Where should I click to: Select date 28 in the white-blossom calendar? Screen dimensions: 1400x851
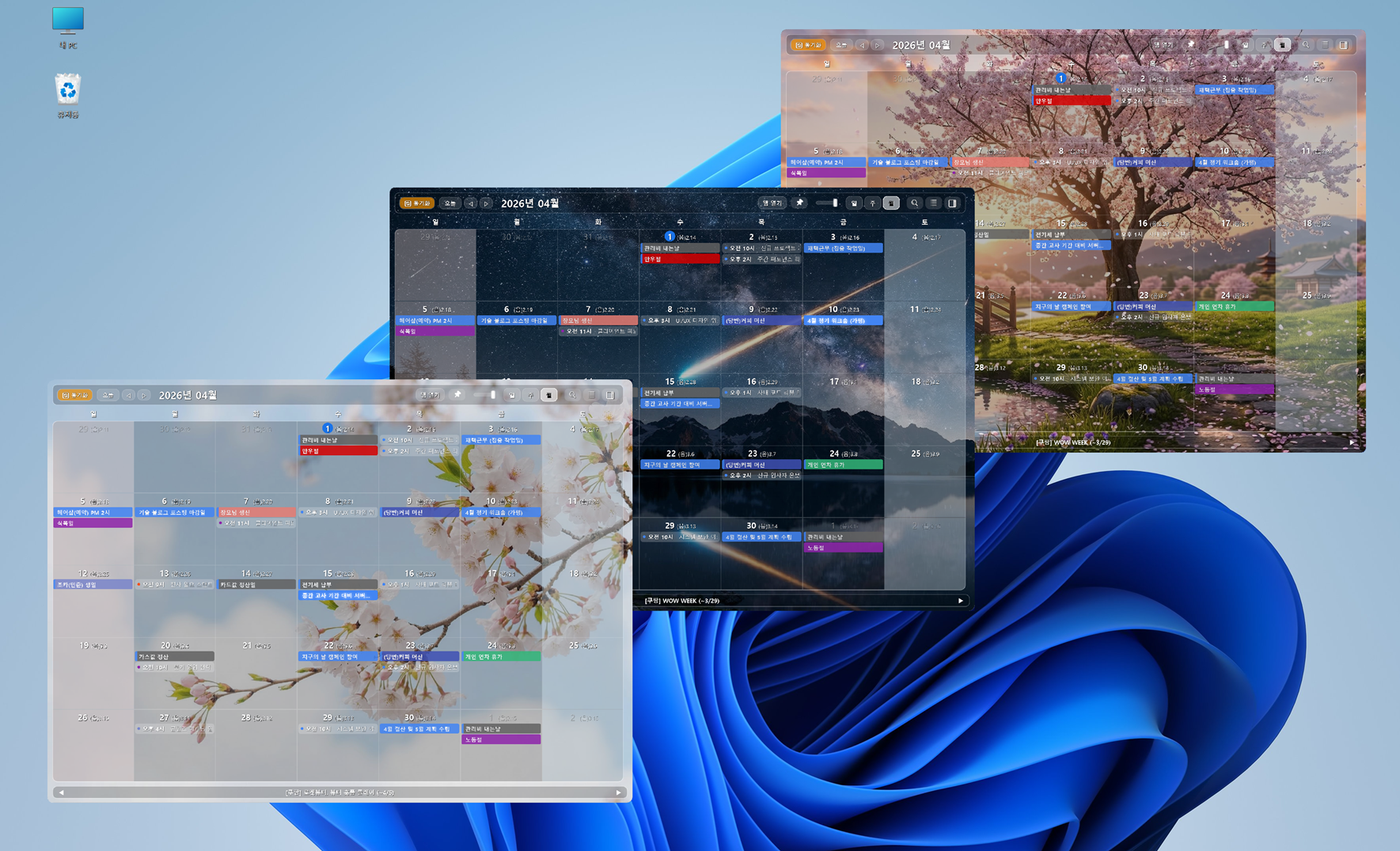246,718
